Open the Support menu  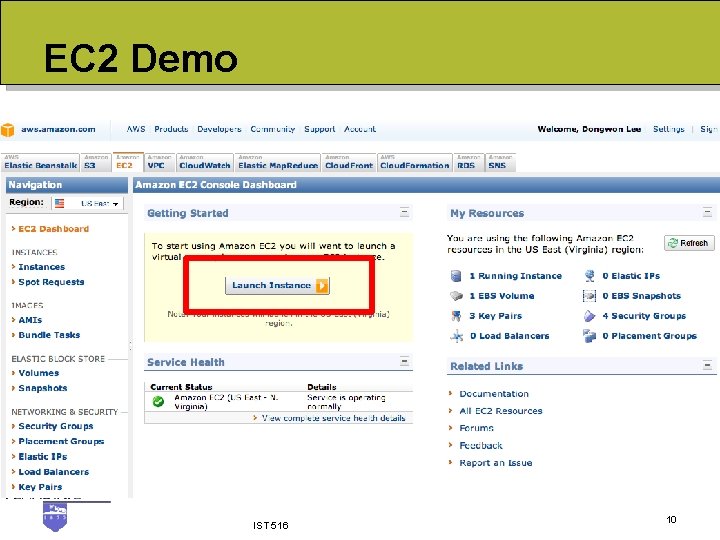320,129
